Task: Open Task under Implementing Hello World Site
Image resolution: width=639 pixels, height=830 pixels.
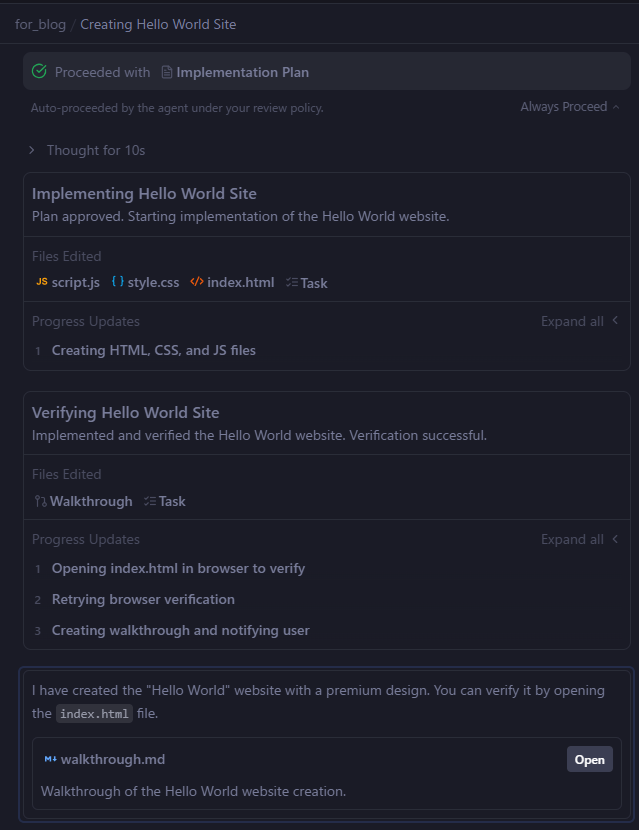Action: coord(306,283)
